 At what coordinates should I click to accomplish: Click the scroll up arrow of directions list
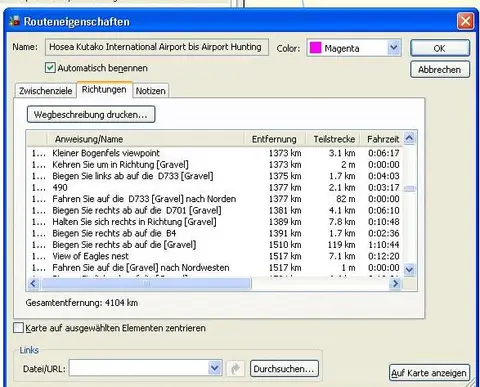(409, 138)
